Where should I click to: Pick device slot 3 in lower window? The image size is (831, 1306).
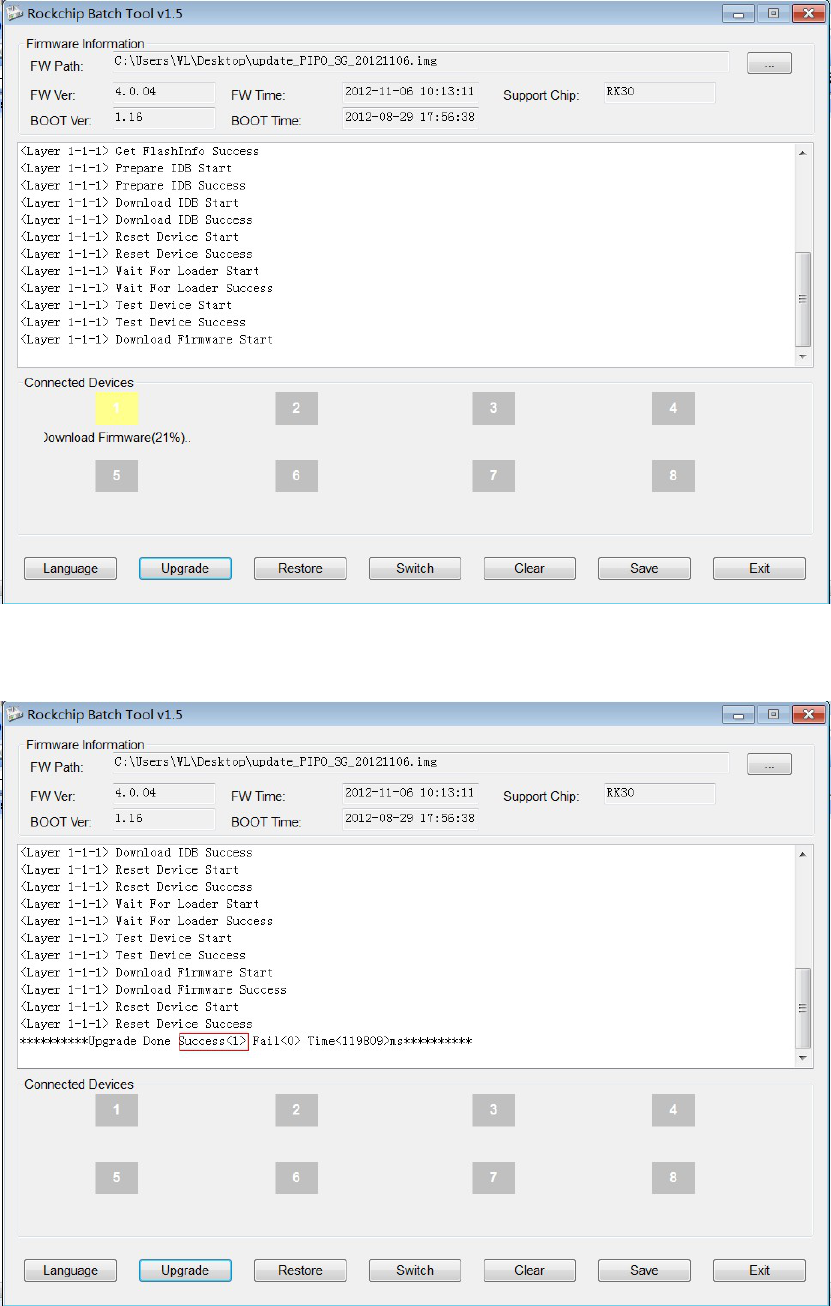494,1110
